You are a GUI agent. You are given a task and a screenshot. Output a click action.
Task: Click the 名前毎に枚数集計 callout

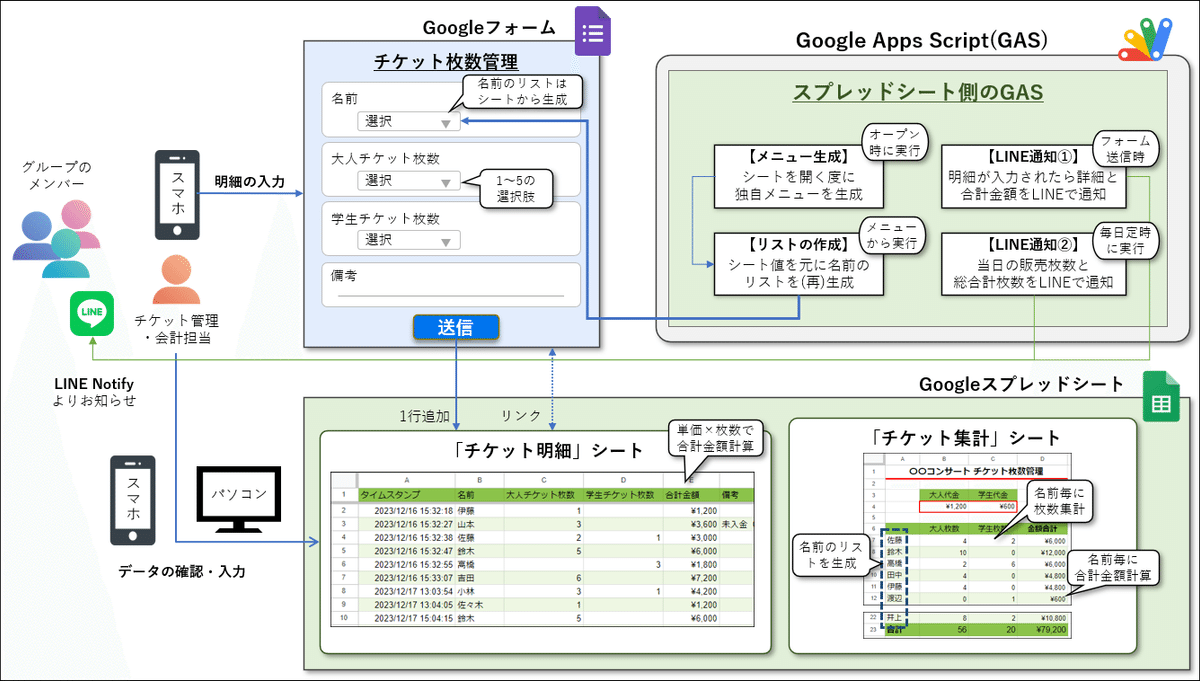[1060, 500]
